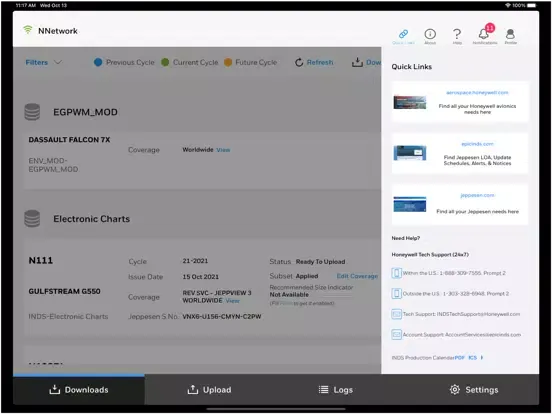
Task: Click the Outside the U.S. phone number text
Action: pyautogui.click(x=476, y=294)
